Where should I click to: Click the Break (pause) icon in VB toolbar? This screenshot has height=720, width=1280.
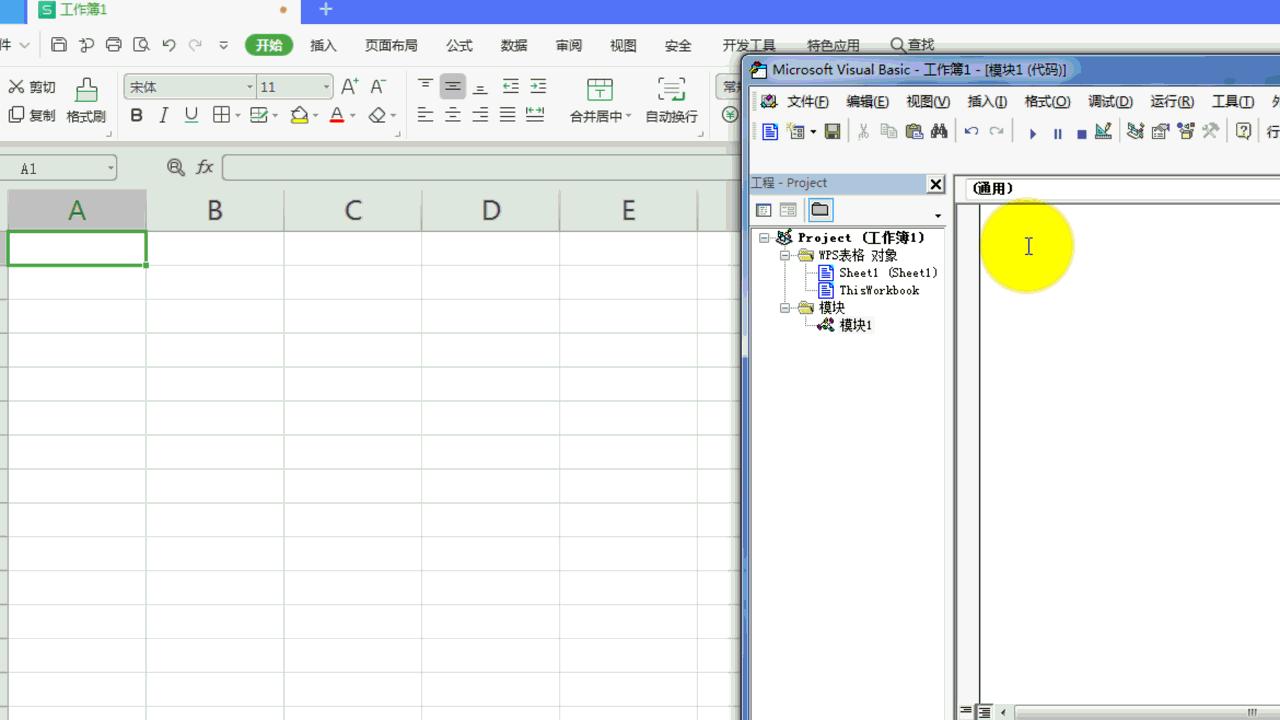(x=1057, y=132)
